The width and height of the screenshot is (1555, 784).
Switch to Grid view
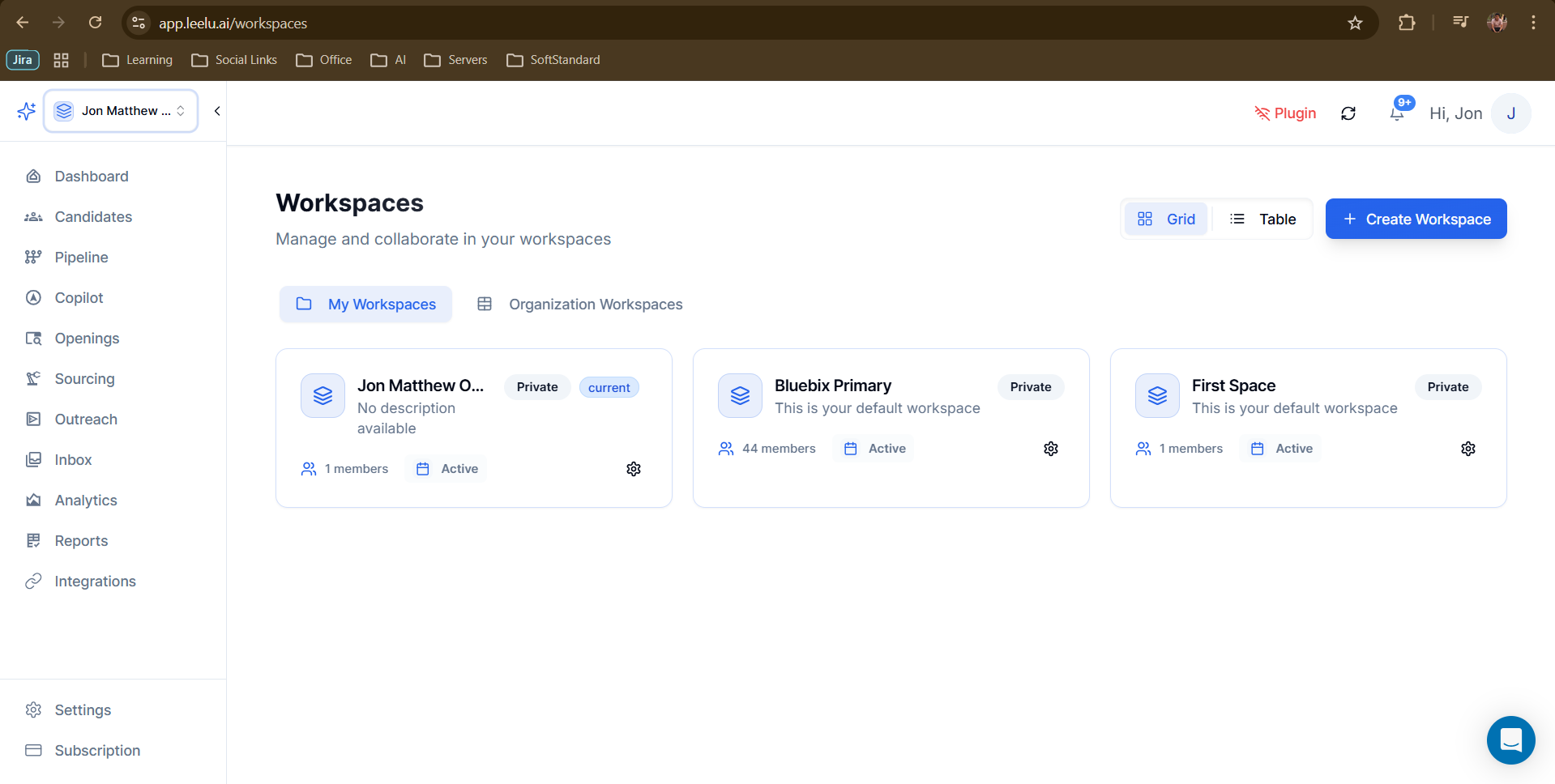pyautogui.click(x=1166, y=219)
